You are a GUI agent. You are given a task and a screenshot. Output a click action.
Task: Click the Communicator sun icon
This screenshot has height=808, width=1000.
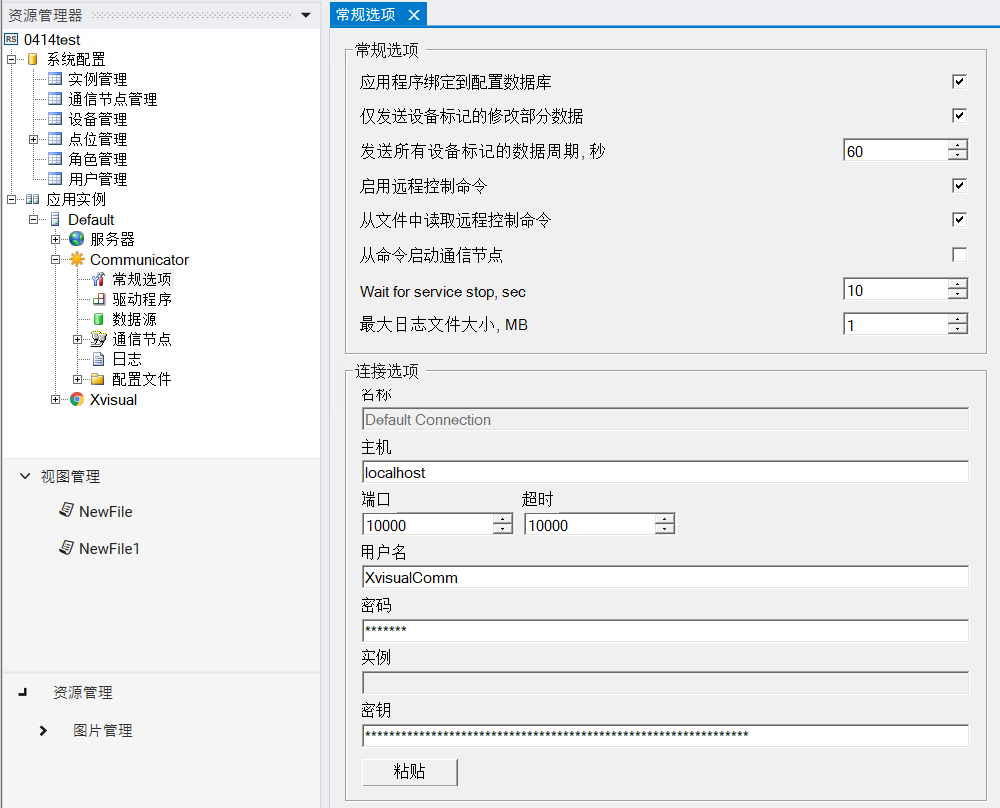click(x=77, y=259)
